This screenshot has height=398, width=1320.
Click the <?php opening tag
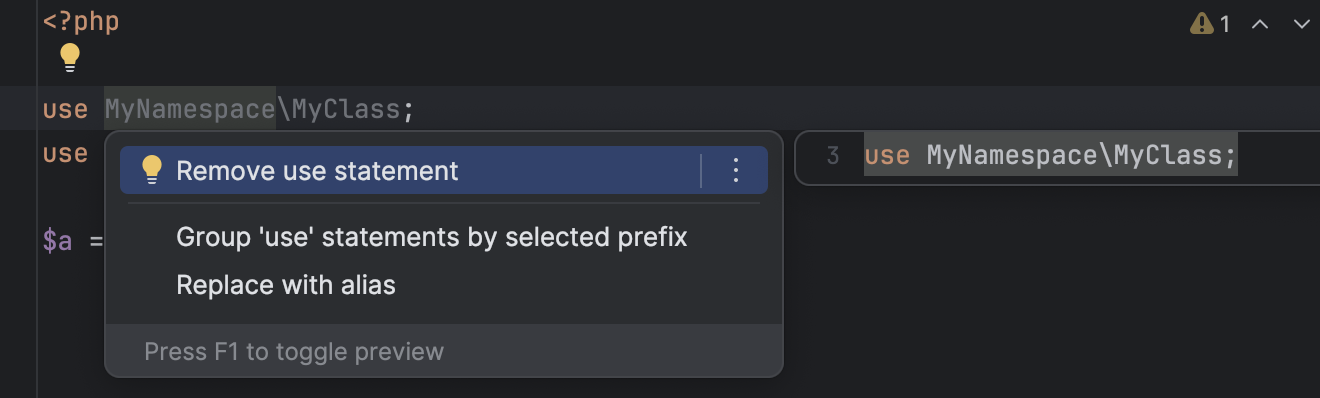pos(81,21)
